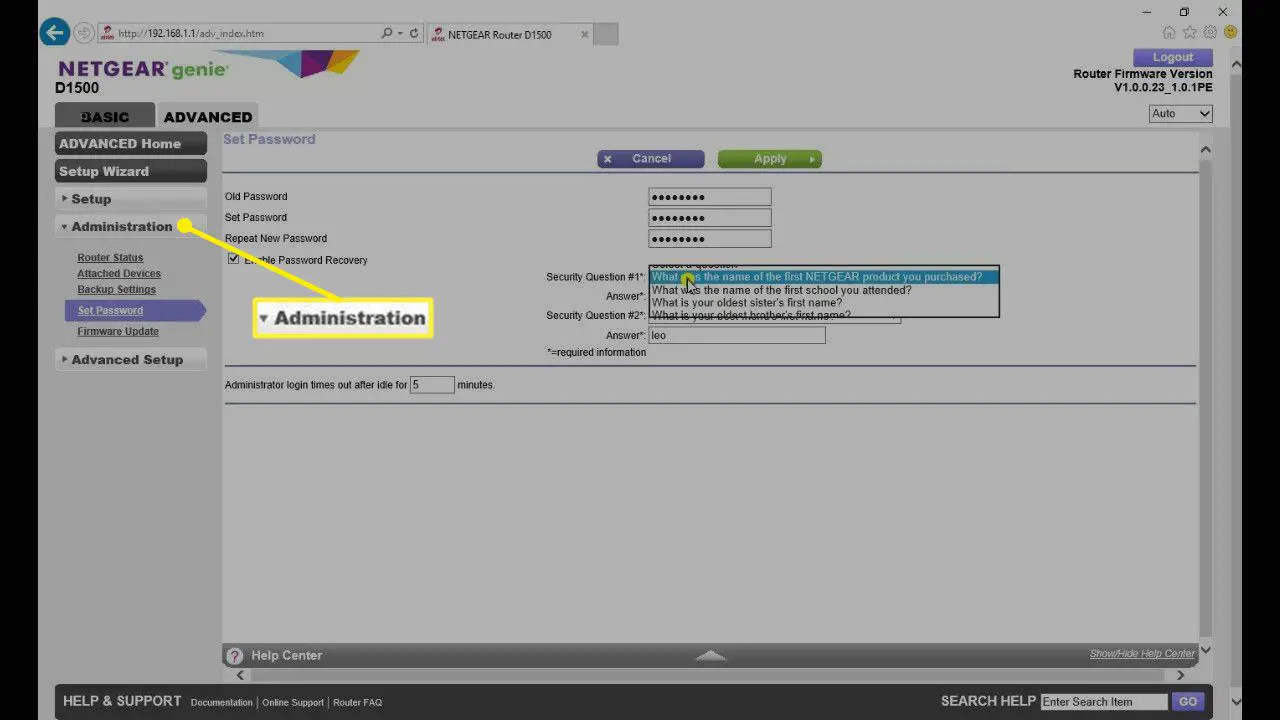Click the horizontal scrollbar right arrow
The image size is (1280, 720).
click(x=1180, y=675)
